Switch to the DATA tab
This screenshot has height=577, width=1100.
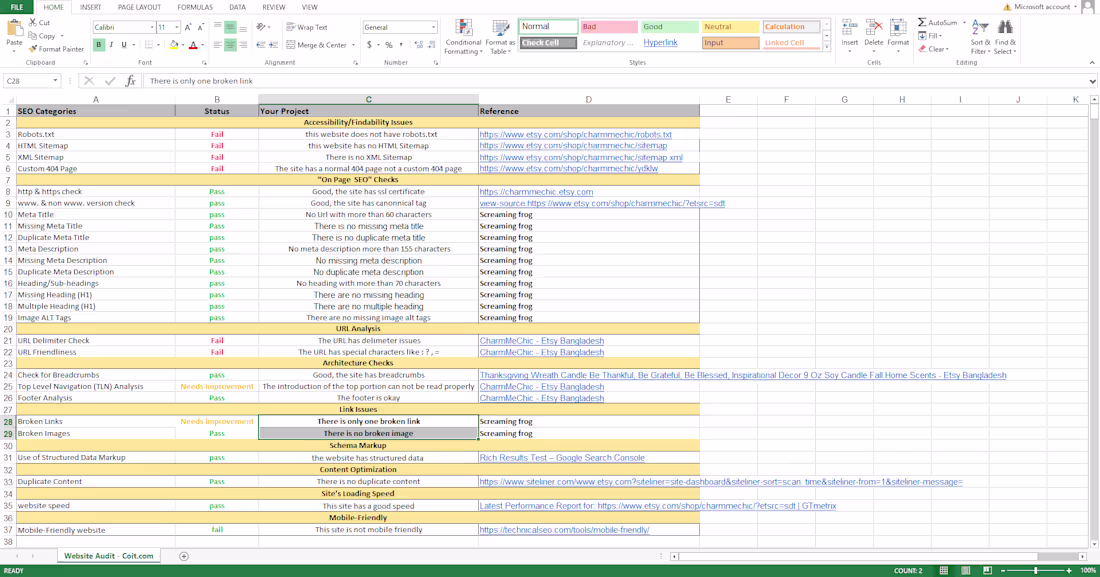(x=237, y=7)
